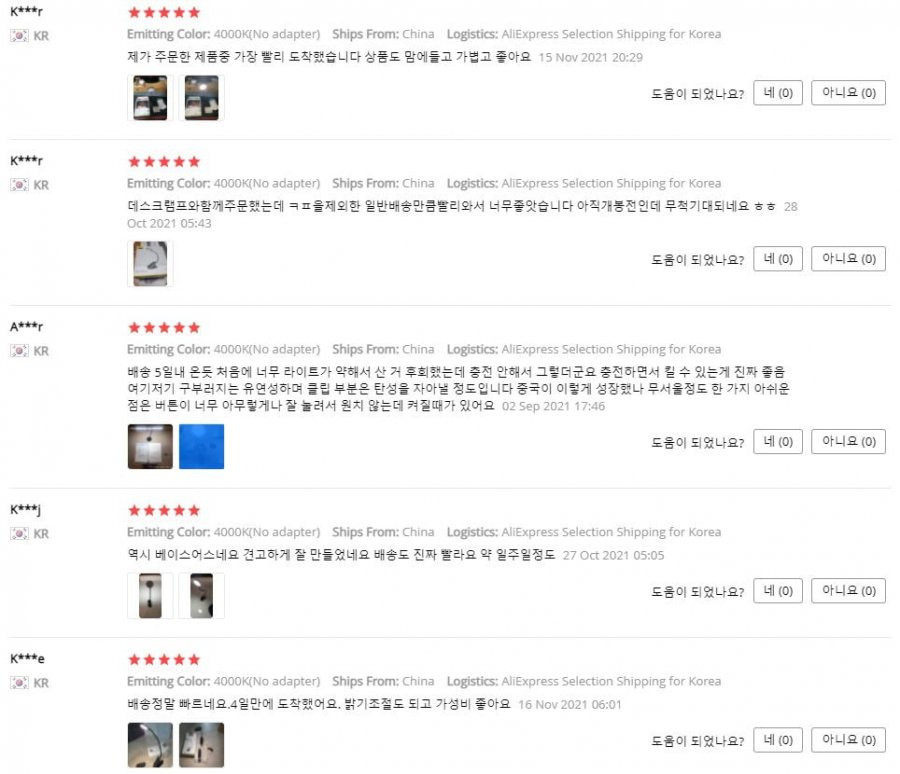Click 아니요 (0) on 28 Oct review
Viewport: 900px width, 774px height.
[x=848, y=259]
